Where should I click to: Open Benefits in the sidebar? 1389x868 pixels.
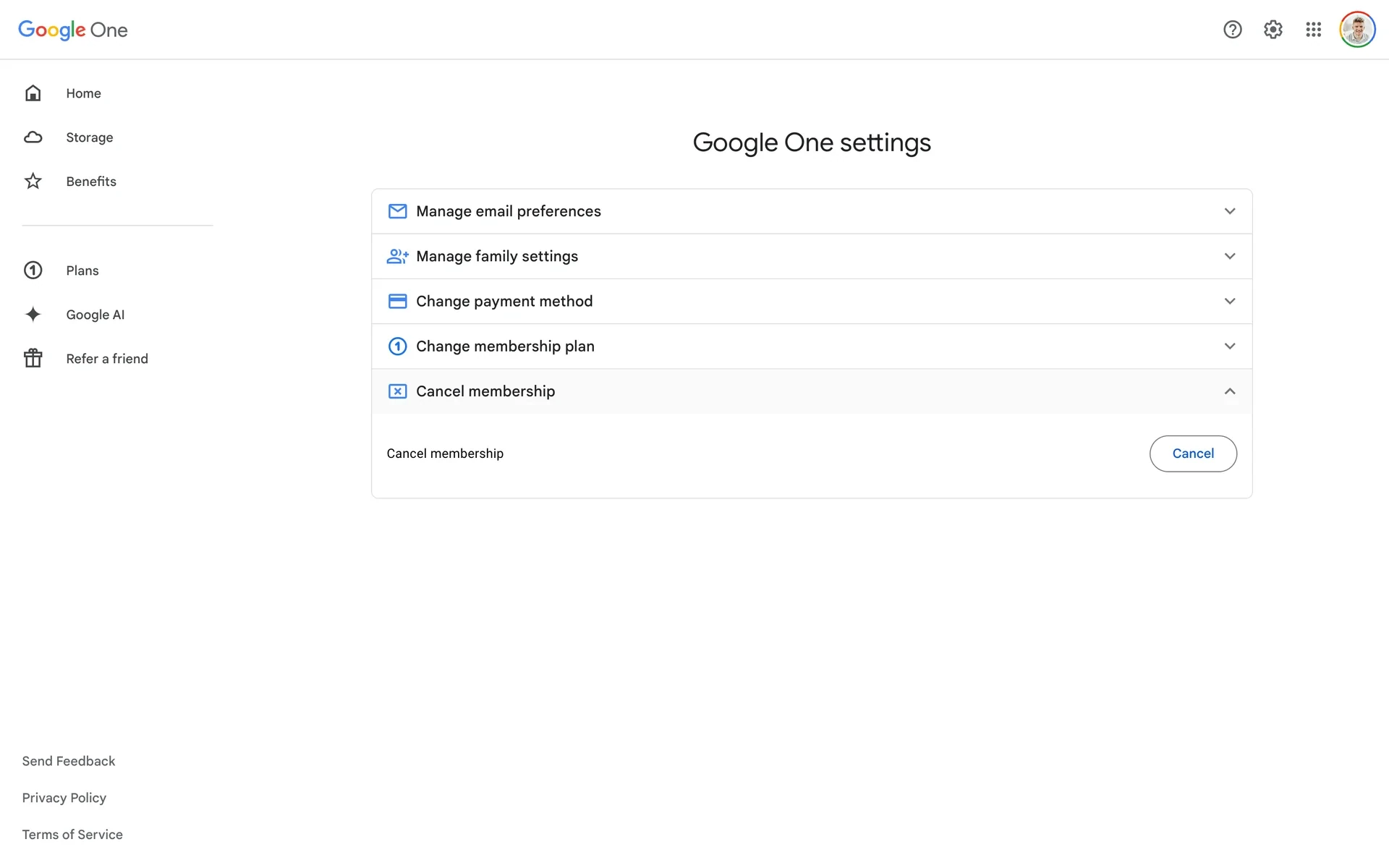(x=91, y=182)
